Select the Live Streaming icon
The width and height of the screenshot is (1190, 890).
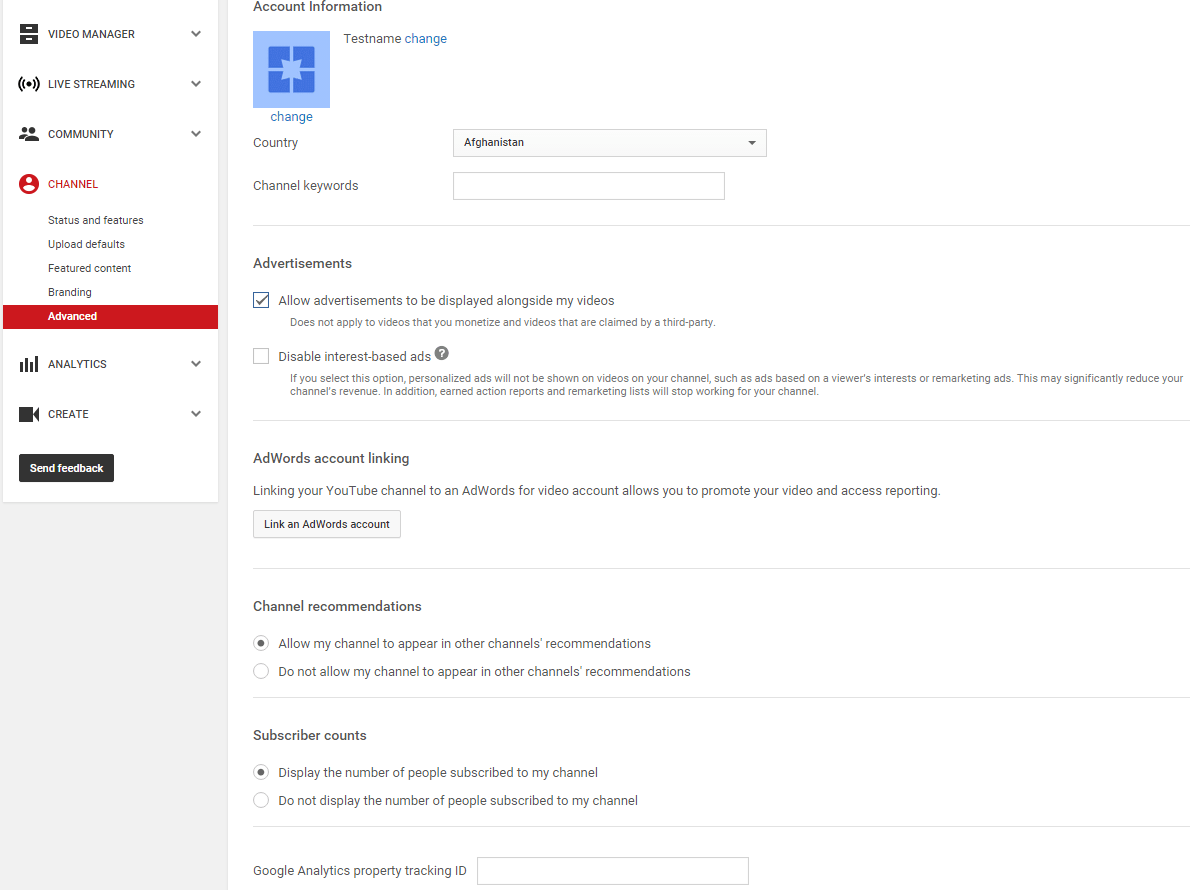point(28,83)
